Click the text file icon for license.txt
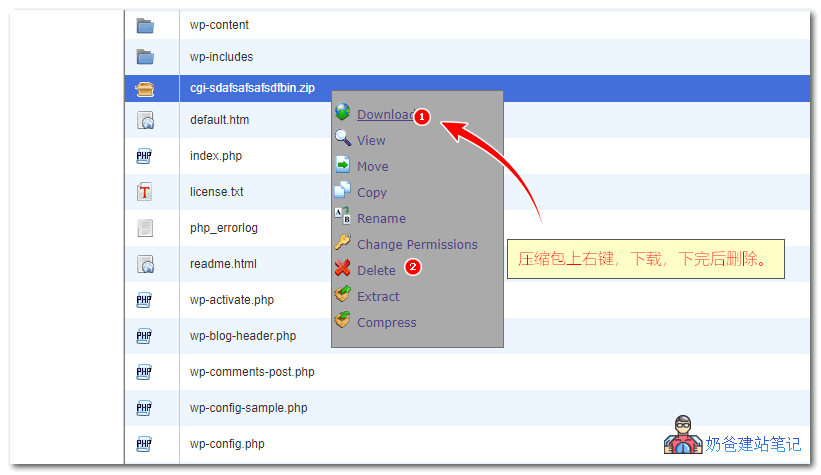Viewport: 821px width, 475px height. 145,192
